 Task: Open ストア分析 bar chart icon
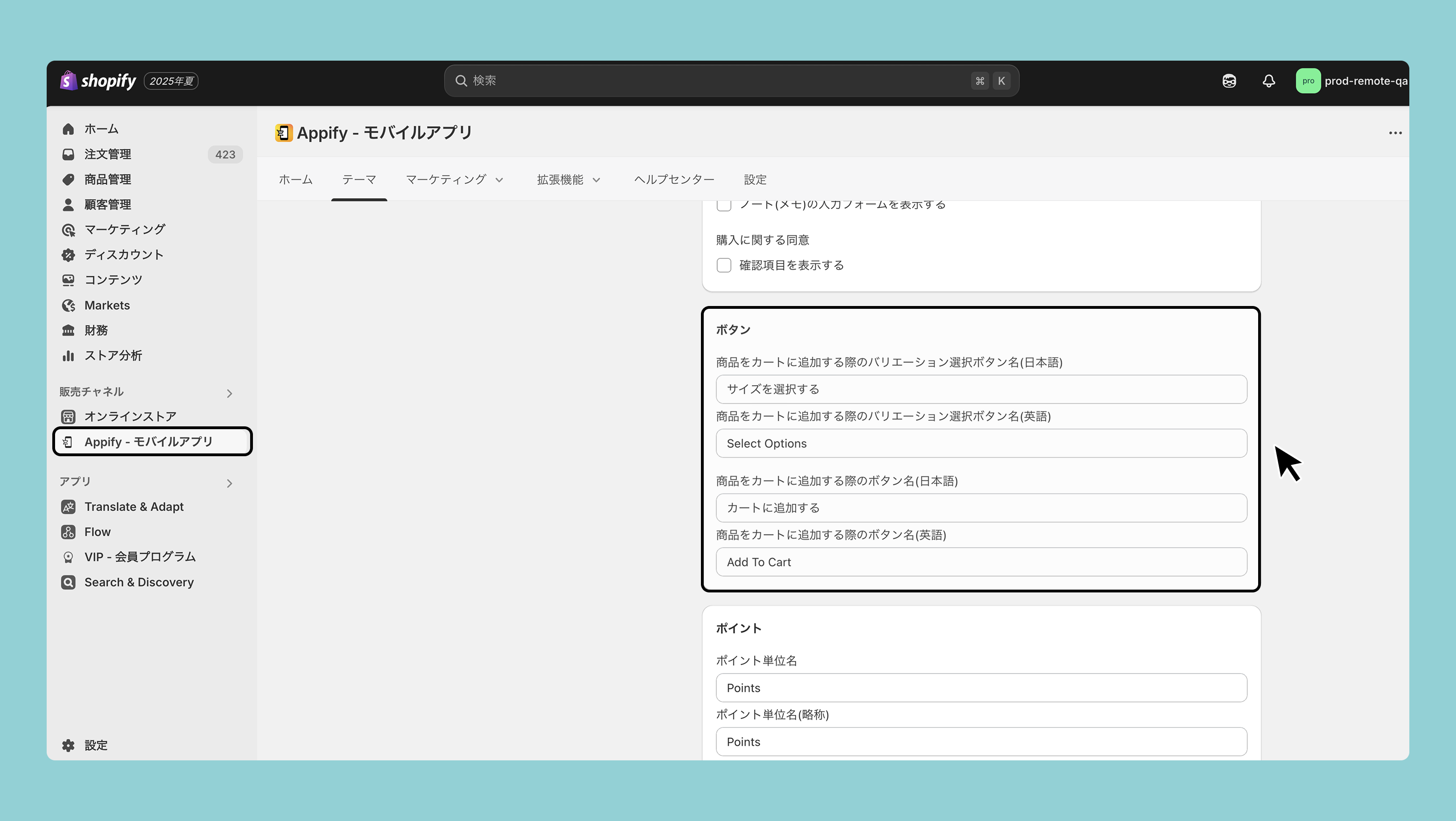(69, 355)
